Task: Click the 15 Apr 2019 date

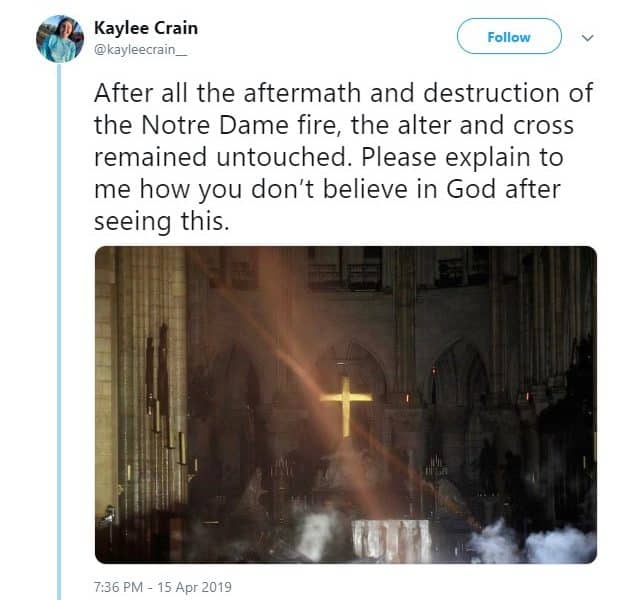Action: 194,587
